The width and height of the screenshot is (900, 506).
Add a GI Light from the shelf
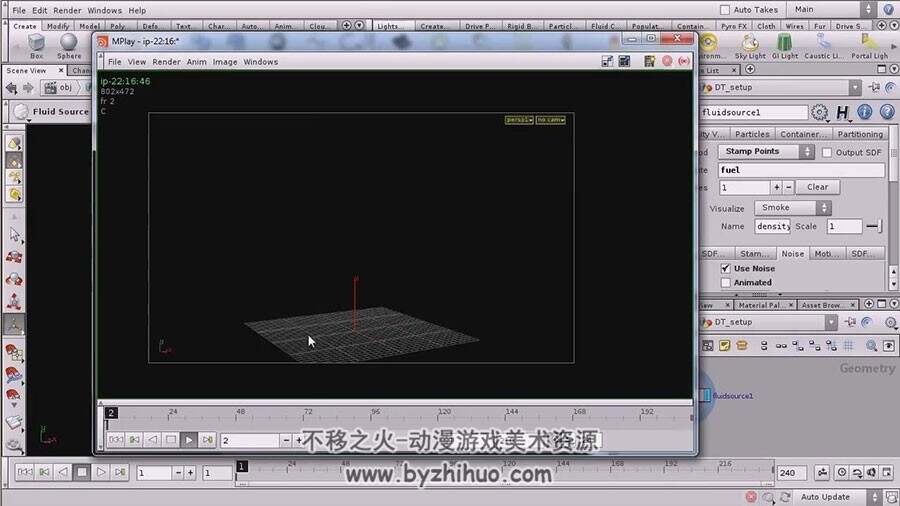[x=785, y=46]
